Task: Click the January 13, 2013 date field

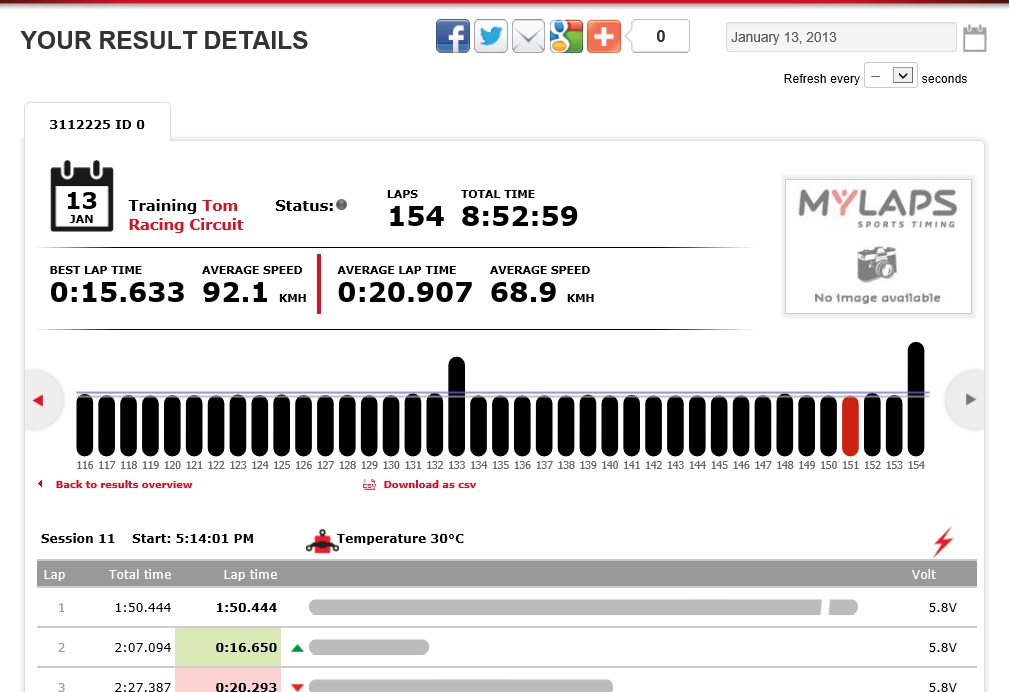Action: pyautogui.click(x=840, y=38)
